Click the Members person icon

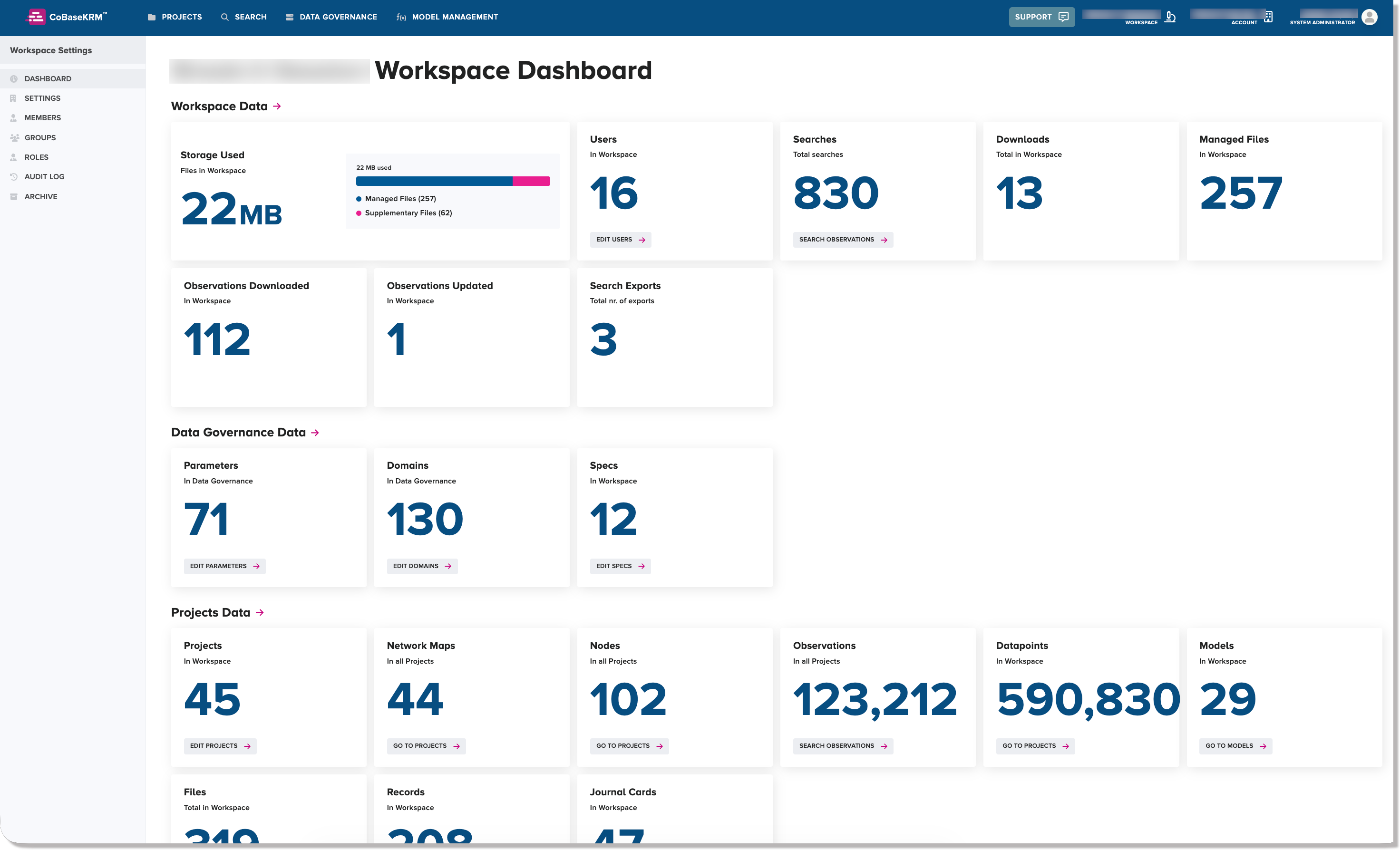[x=14, y=117]
